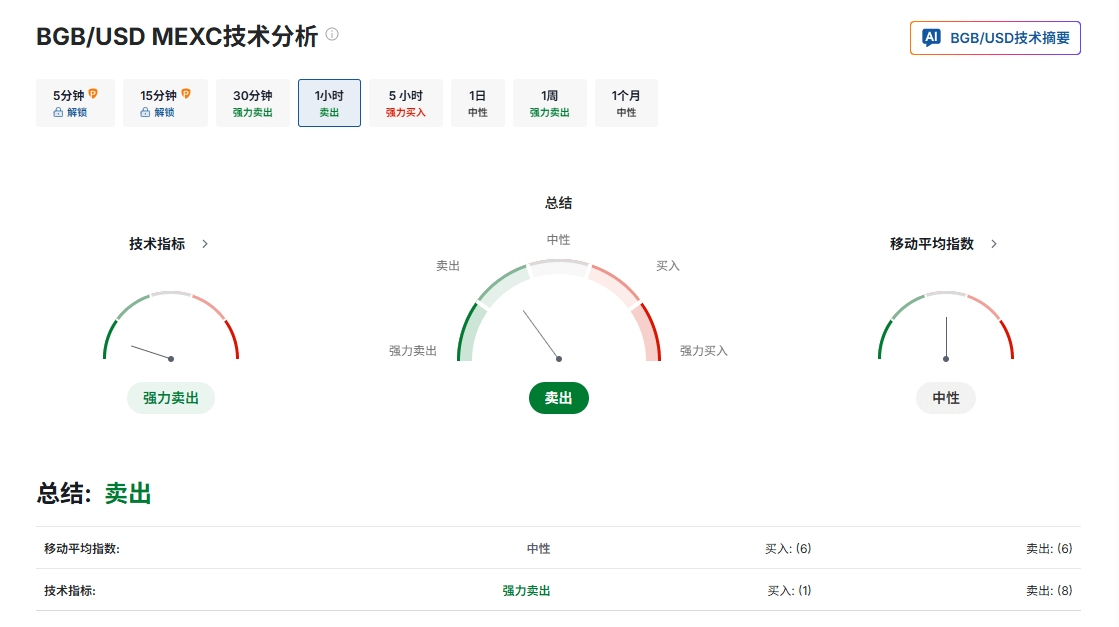The image size is (1119, 627).
Task: Click the lock icon under 15分钟
Action: pos(145,113)
